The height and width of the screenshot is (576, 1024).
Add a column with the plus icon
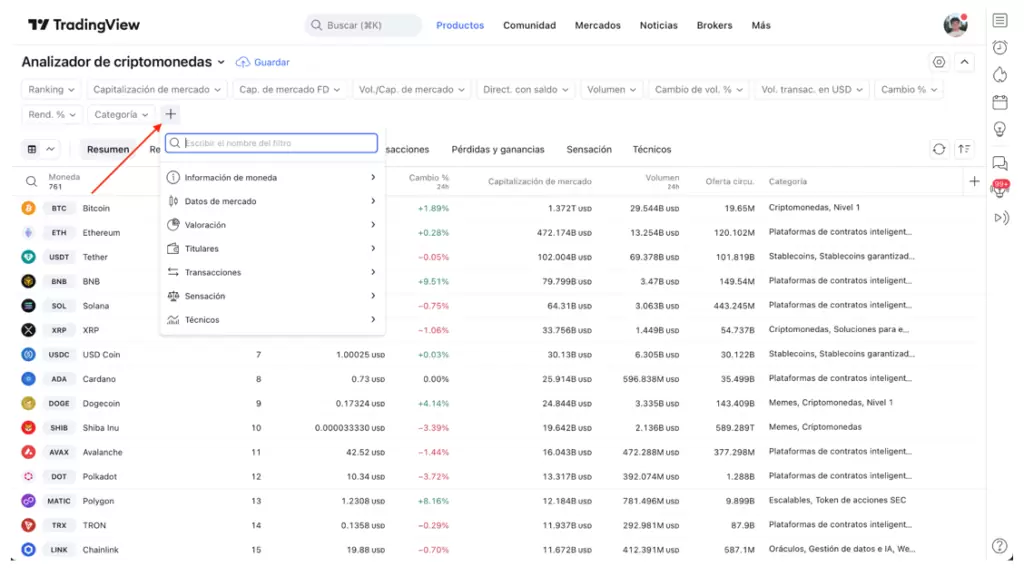(974, 181)
